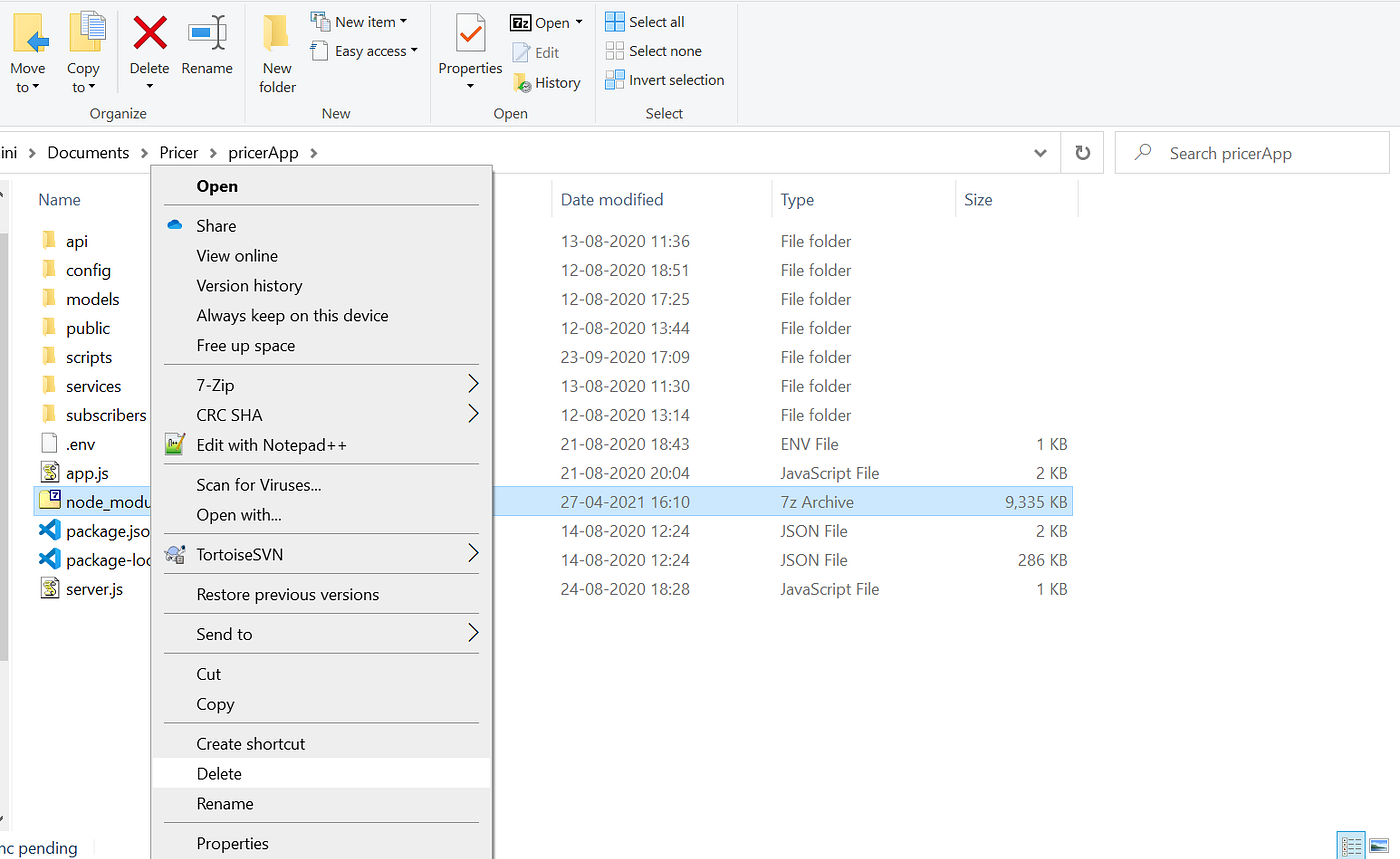Open the address bar history dropdown
Screen dimensions: 1400x859
[x=1040, y=152]
